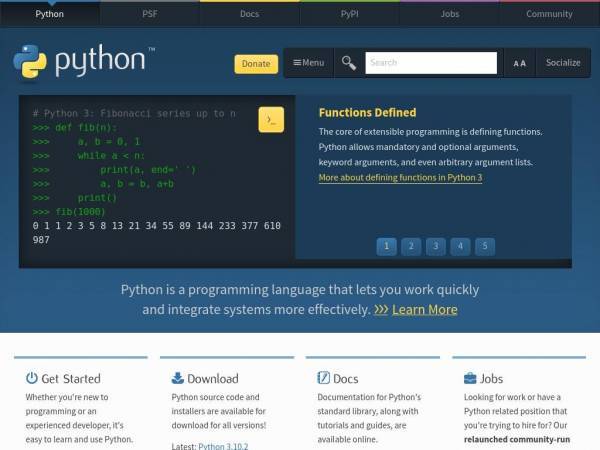Viewport: 600px width, 450px height.
Task: Open the Menu dropdown
Action: (x=309, y=63)
